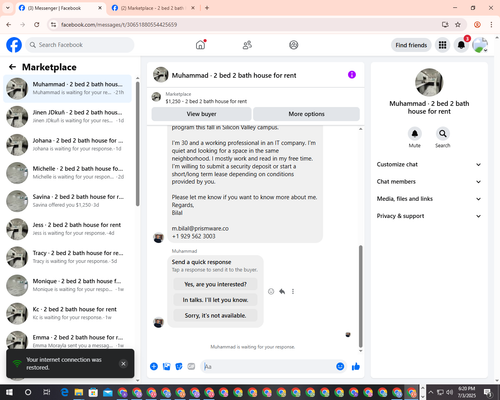Expand Customize chat section
The height and width of the screenshot is (400, 500).
(429, 164)
